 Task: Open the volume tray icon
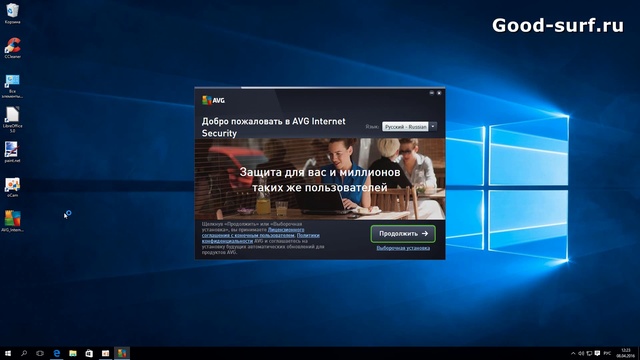(x=581, y=353)
